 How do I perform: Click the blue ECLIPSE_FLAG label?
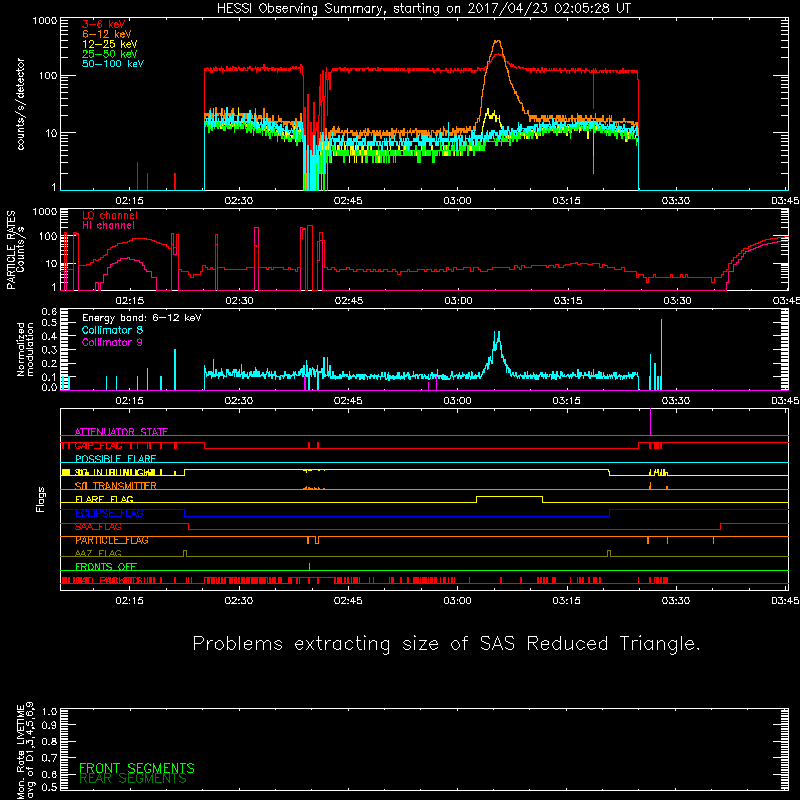109,513
